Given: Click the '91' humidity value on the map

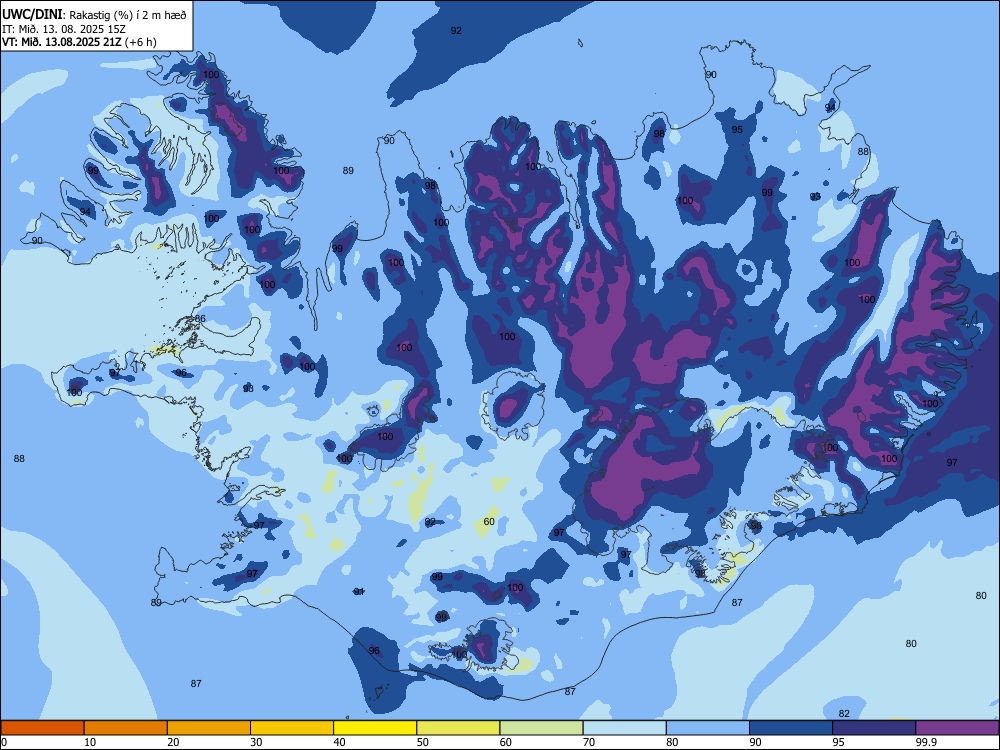Looking at the screenshot, I should [x=359, y=592].
